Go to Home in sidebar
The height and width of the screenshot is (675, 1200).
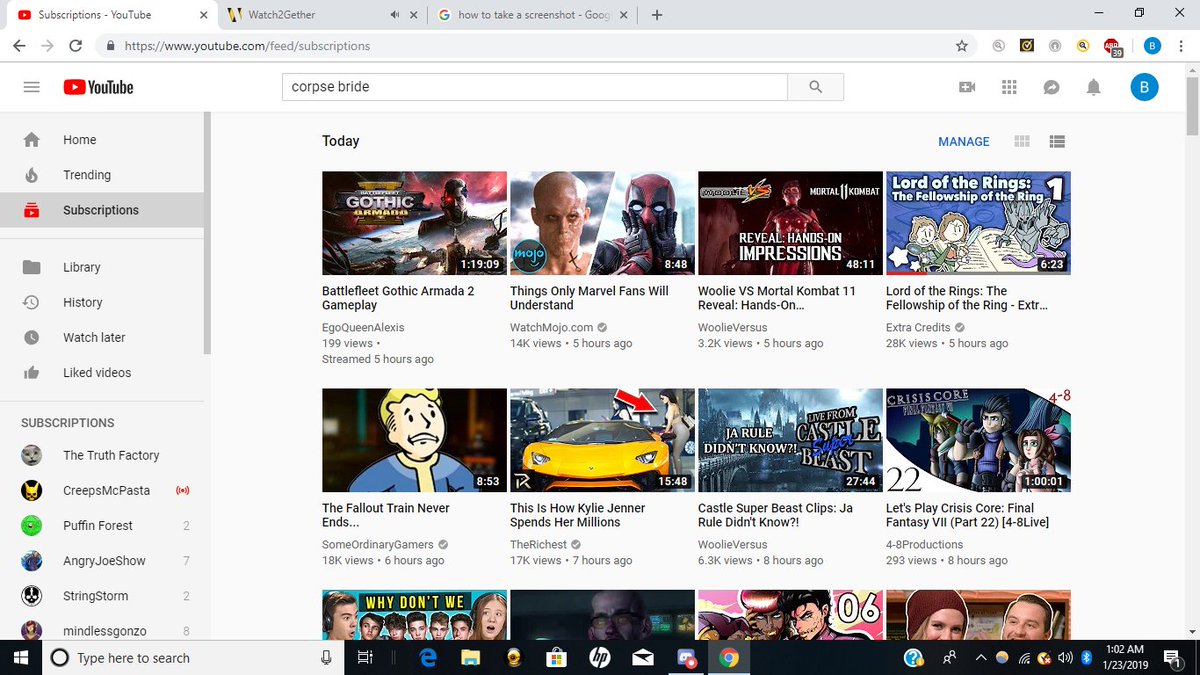pyautogui.click(x=101, y=140)
